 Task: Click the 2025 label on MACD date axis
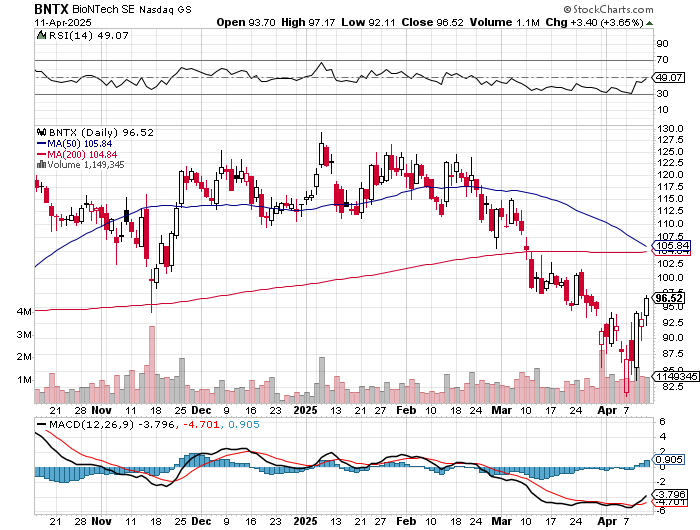point(306,522)
